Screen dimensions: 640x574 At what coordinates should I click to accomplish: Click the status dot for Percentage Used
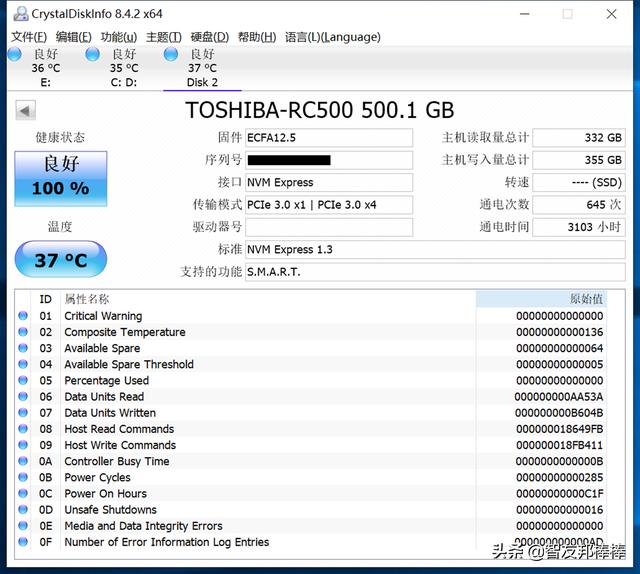pyautogui.click(x=23, y=380)
